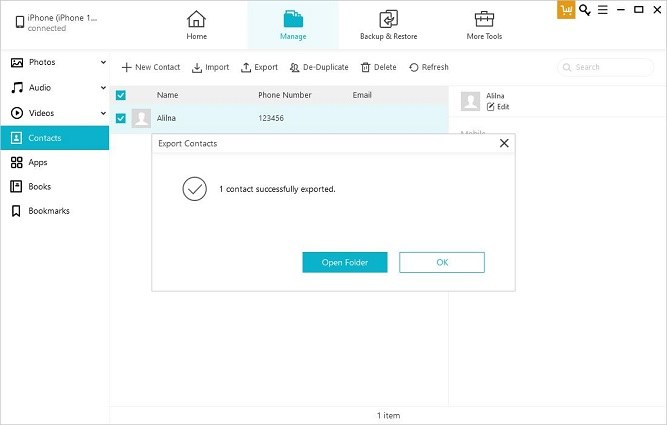The width and height of the screenshot is (667, 425).
Task: Open the More Tools tab
Action: click(x=484, y=25)
